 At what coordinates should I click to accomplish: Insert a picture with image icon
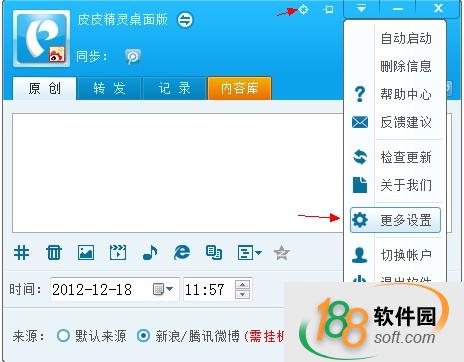coord(86,252)
